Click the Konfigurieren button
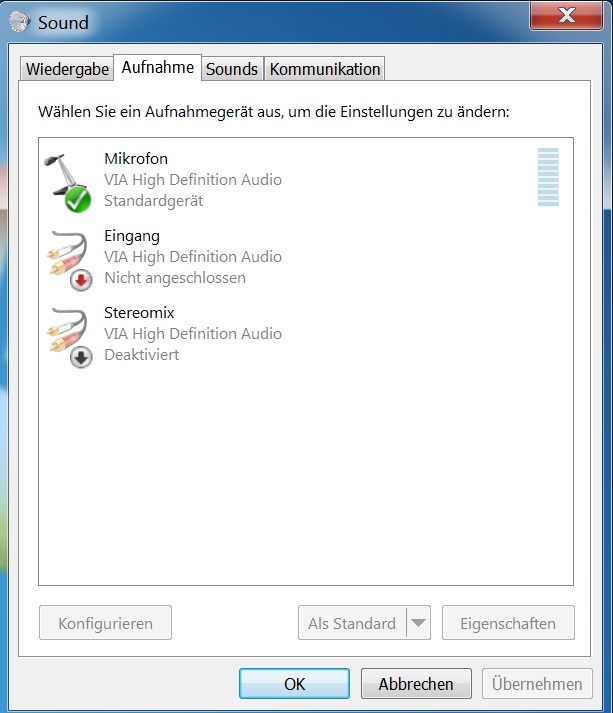The height and width of the screenshot is (713, 613). tap(105, 623)
